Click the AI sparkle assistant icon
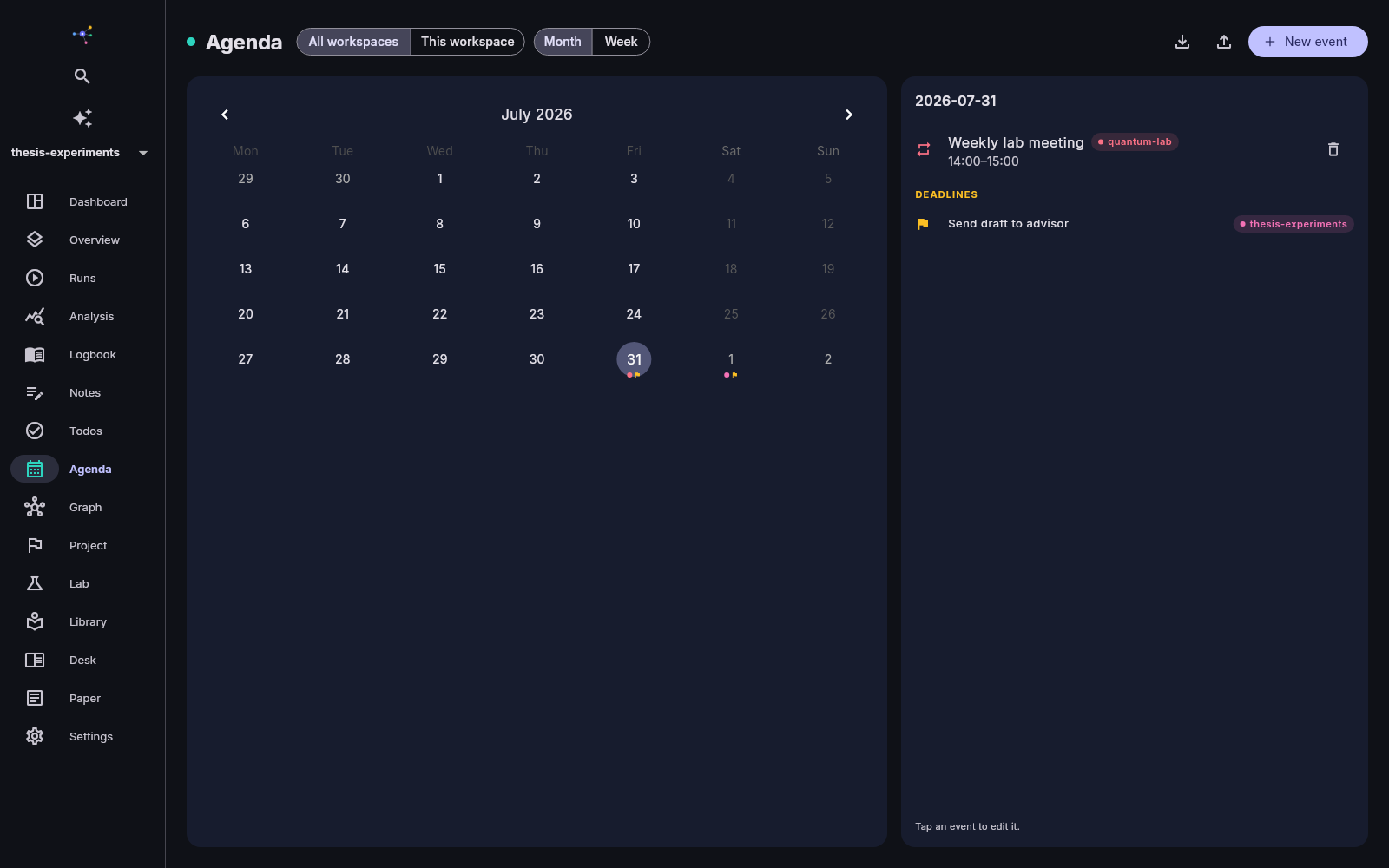Image resolution: width=1389 pixels, height=868 pixels. click(x=82, y=118)
